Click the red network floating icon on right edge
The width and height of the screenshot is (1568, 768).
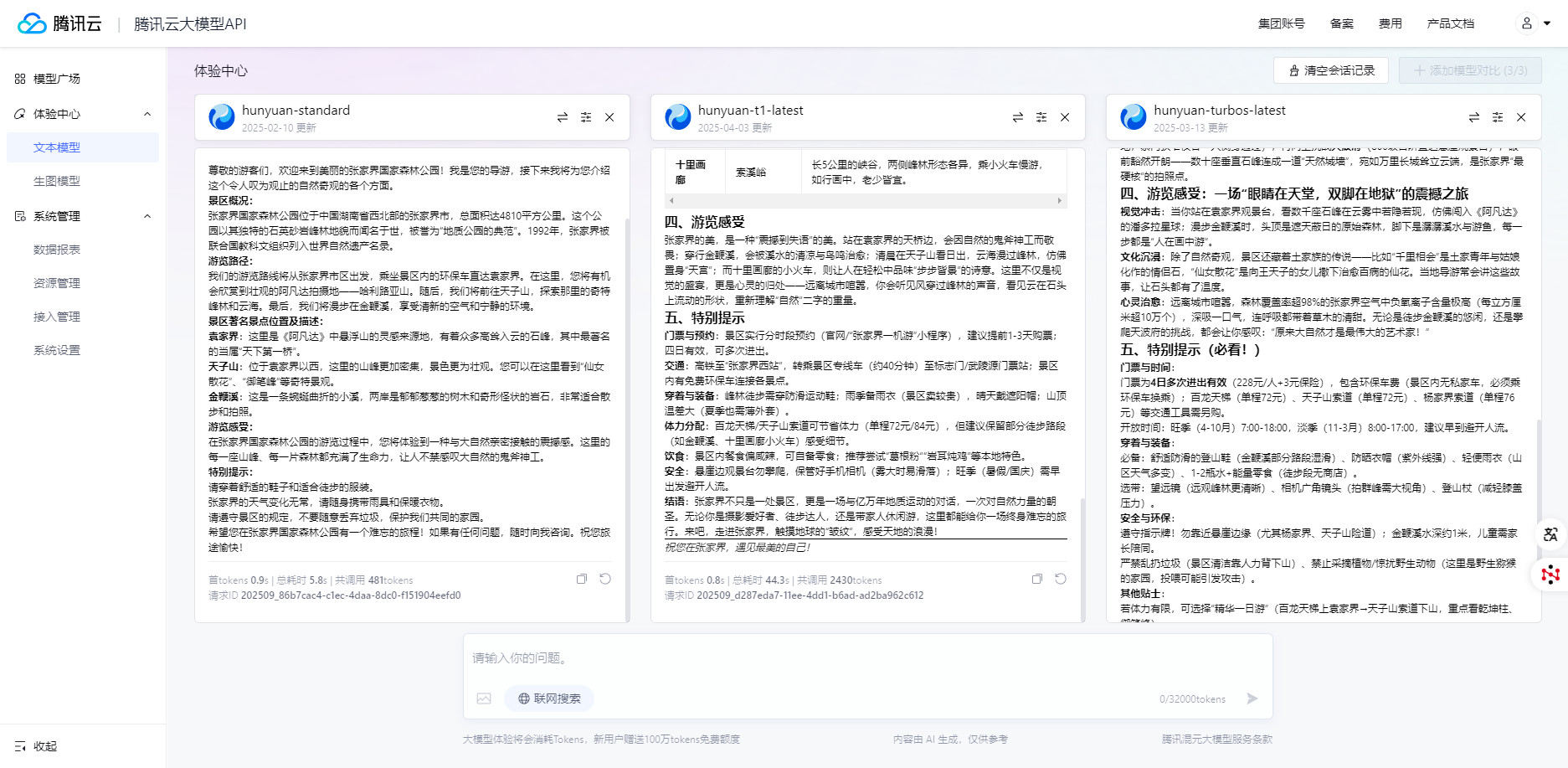[x=1550, y=575]
